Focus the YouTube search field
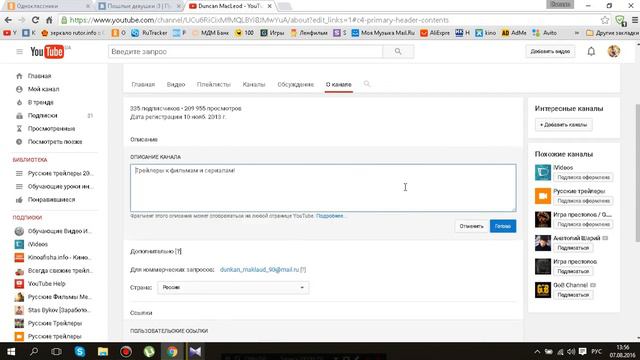Image resolution: width=640 pixels, height=360 pixels. (x=245, y=52)
